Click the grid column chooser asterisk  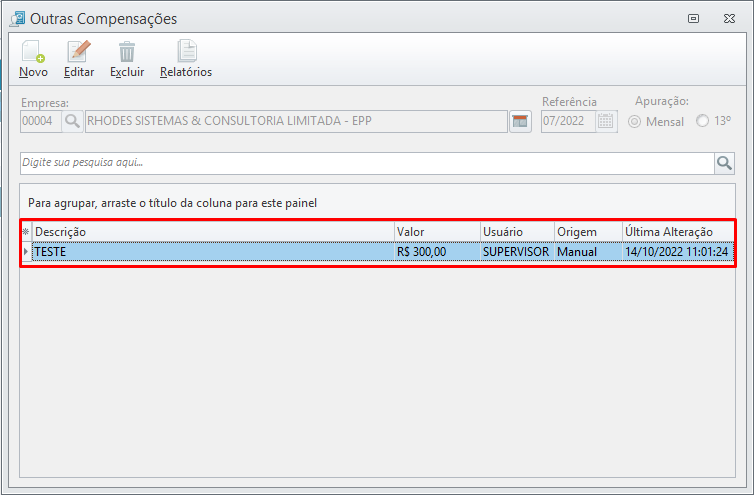pyautogui.click(x=26, y=232)
